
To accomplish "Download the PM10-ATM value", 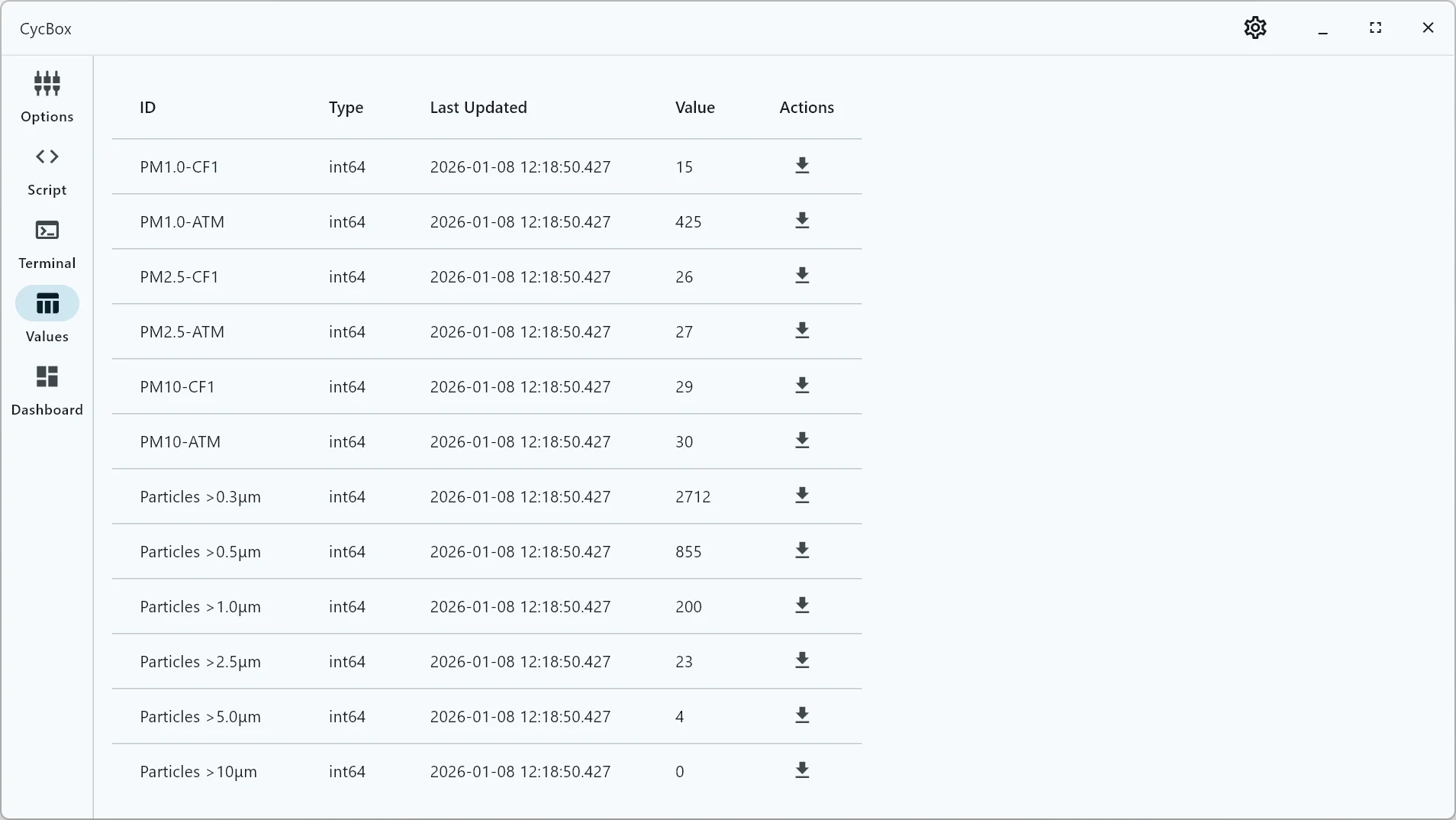I will coord(801,441).
